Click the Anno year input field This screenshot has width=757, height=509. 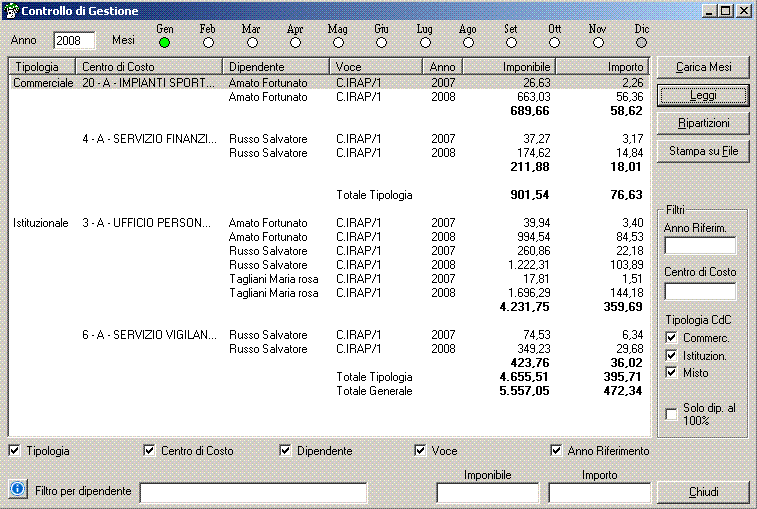pyautogui.click(x=74, y=41)
